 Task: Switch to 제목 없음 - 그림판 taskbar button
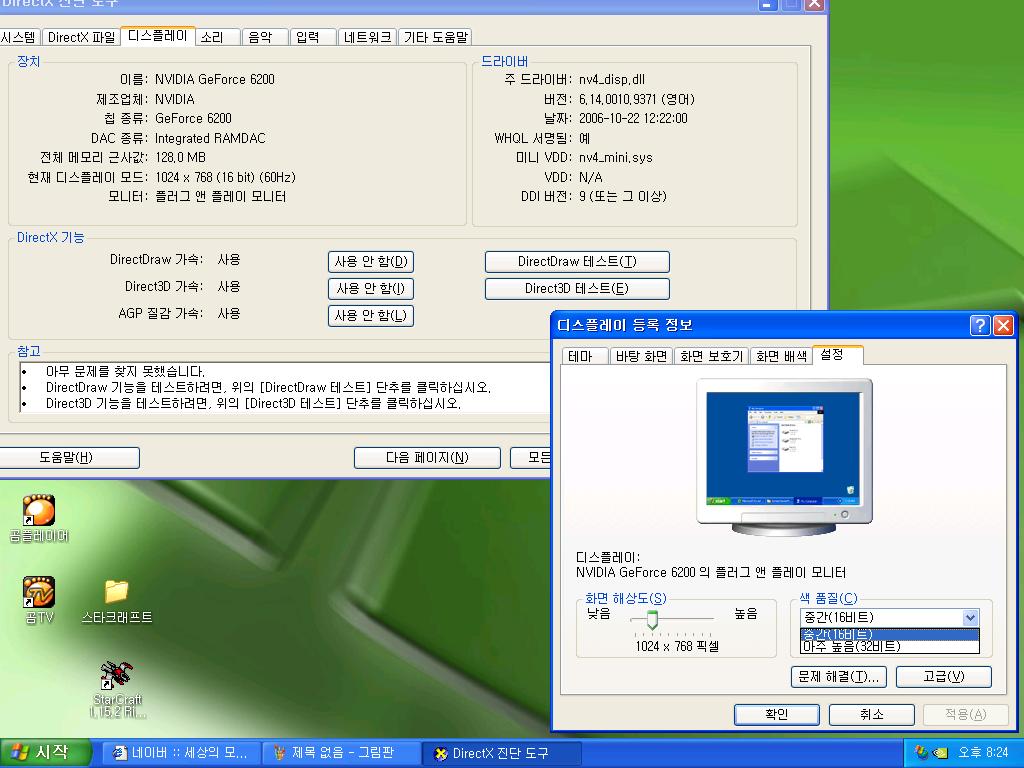342,753
